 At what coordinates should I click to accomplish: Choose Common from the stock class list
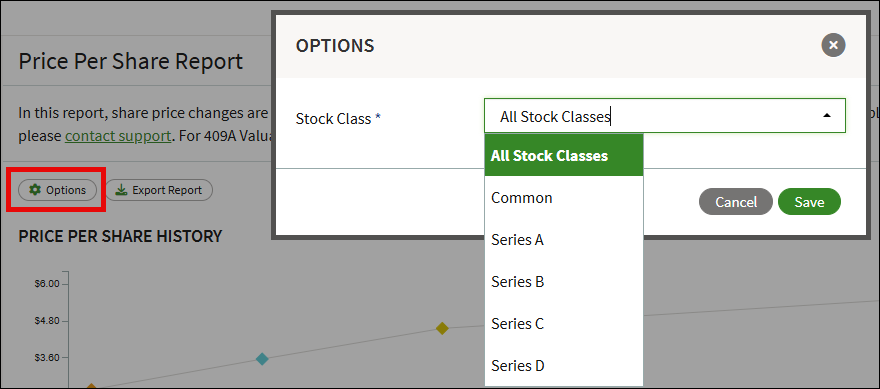(563, 198)
